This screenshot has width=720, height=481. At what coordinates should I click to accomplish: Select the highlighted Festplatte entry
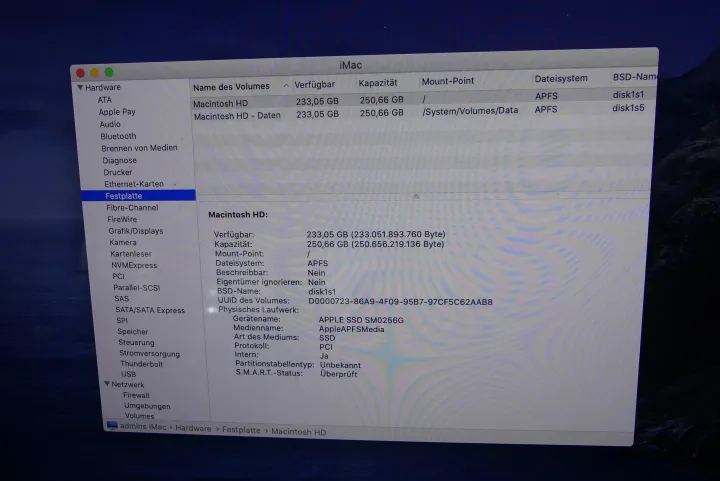139,196
